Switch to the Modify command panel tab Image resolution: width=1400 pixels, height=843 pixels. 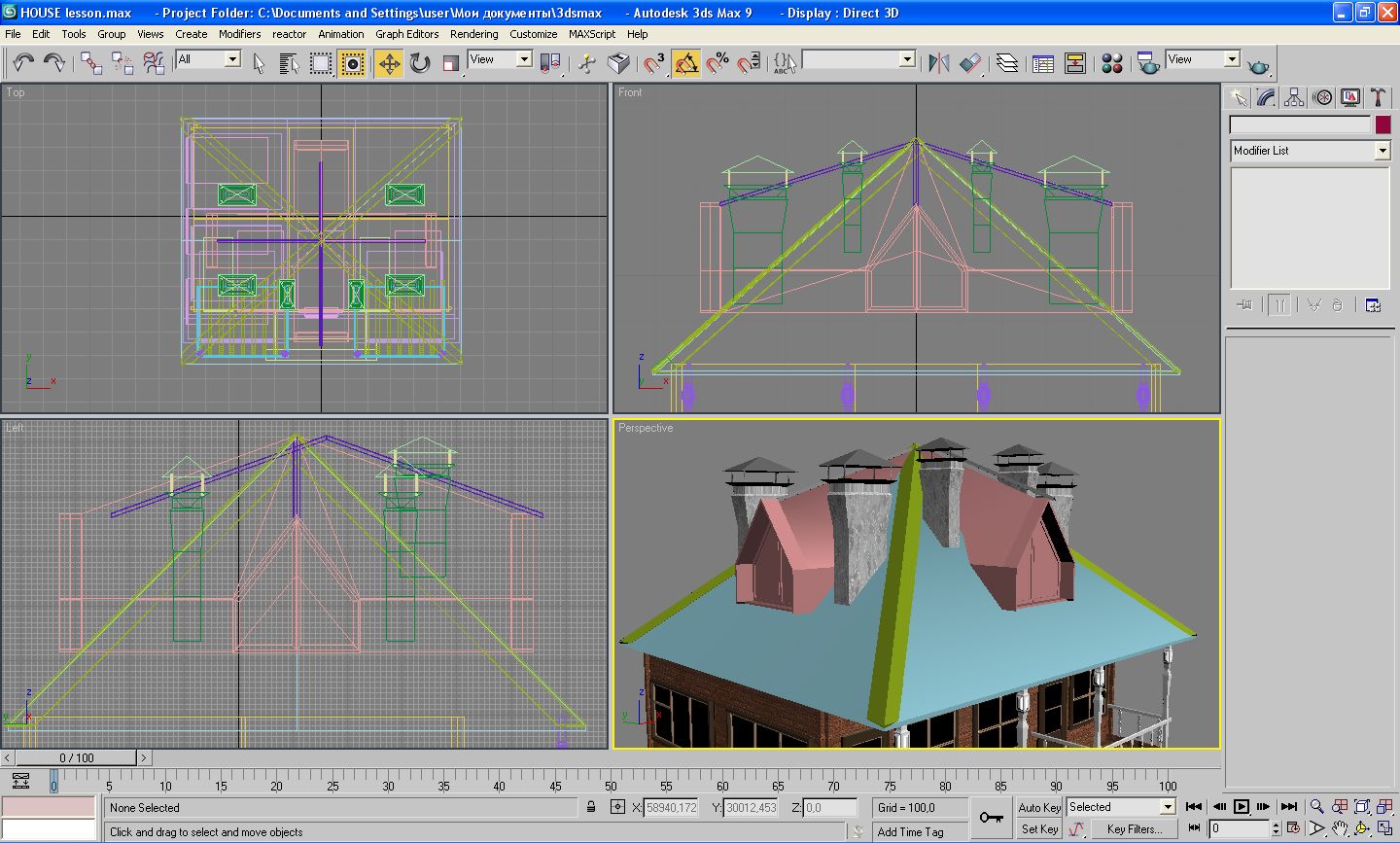click(x=1266, y=97)
